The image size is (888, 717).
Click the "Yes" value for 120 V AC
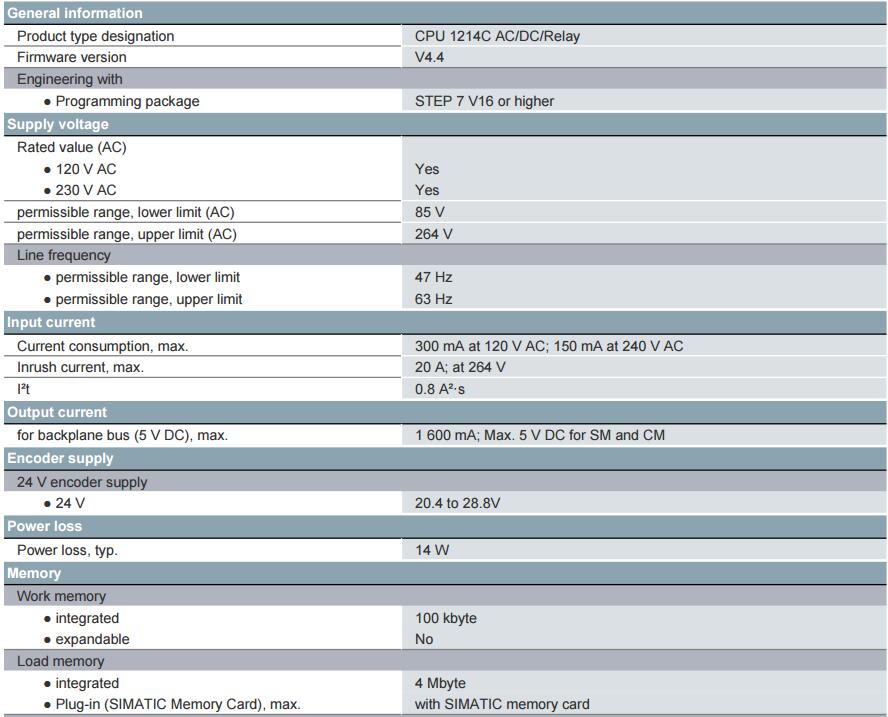click(x=427, y=169)
